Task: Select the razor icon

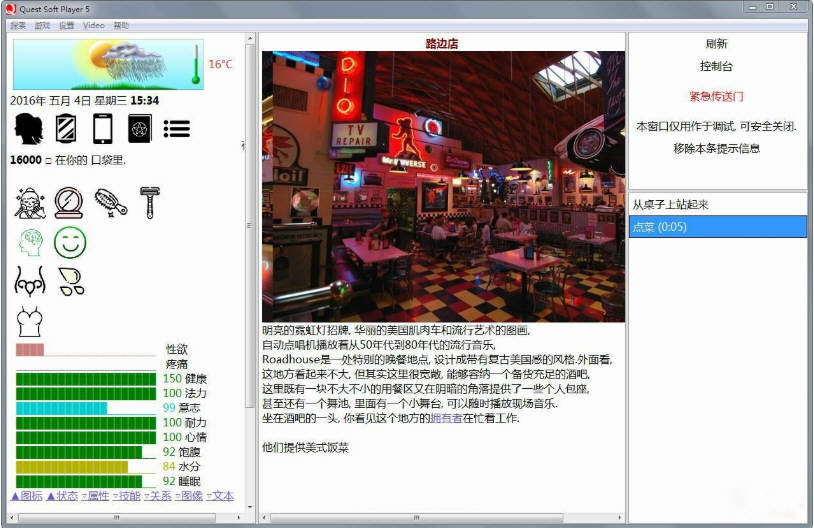Action: point(150,201)
